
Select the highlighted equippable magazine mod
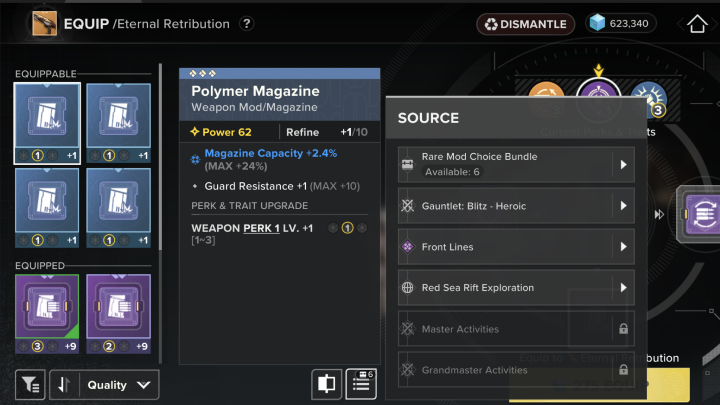click(x=47, y=123)
